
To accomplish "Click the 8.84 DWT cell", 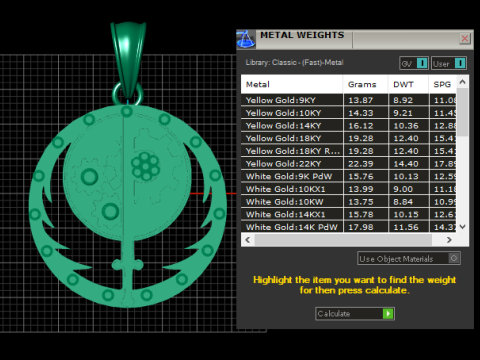I will [408, 201].
